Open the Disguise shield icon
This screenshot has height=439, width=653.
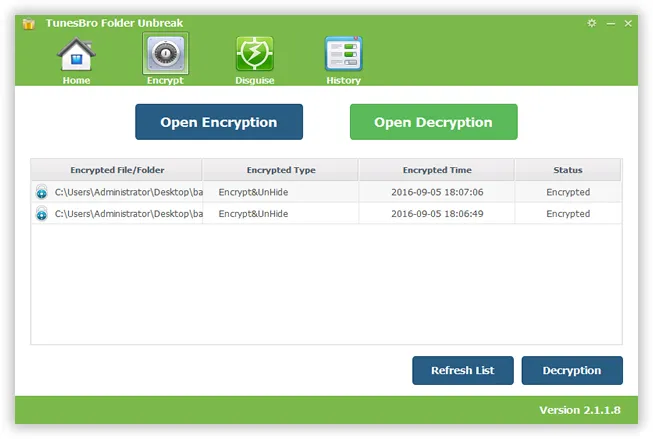point(254,54)
